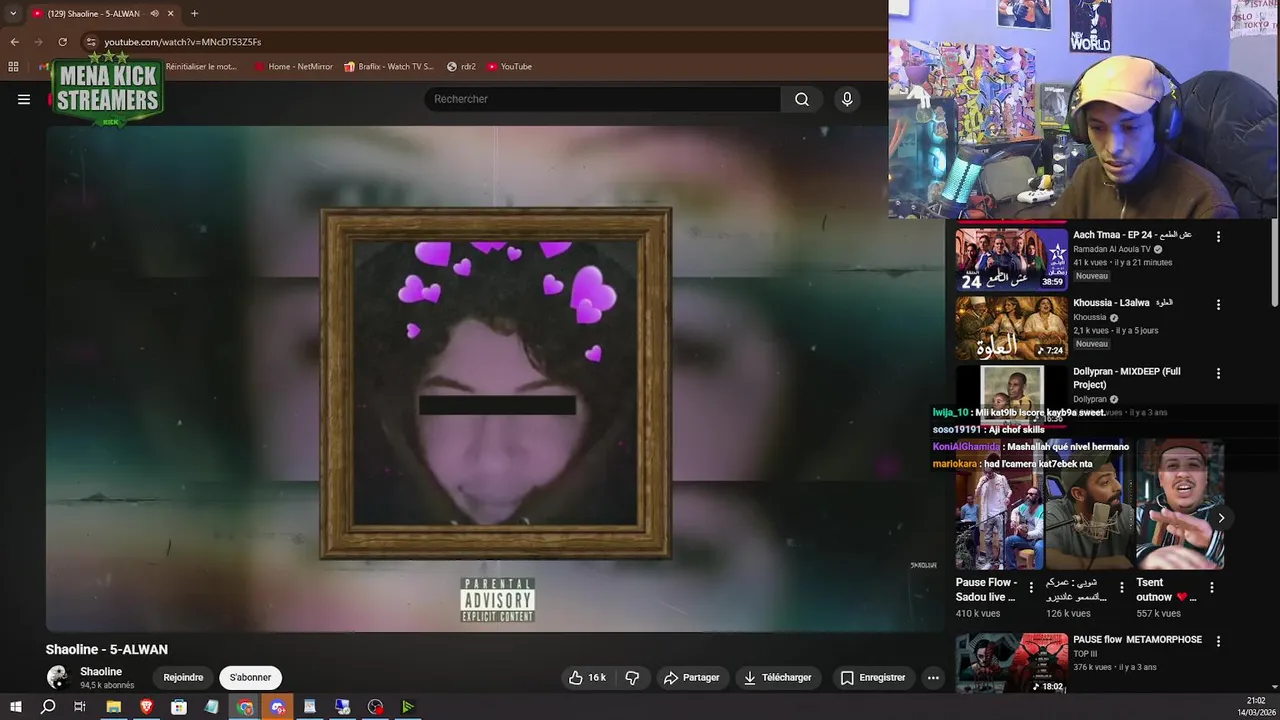The image size is (1280, 720).
Task: Open Windows Start menu
Action: pyautogui.click(x=16, y=707)
